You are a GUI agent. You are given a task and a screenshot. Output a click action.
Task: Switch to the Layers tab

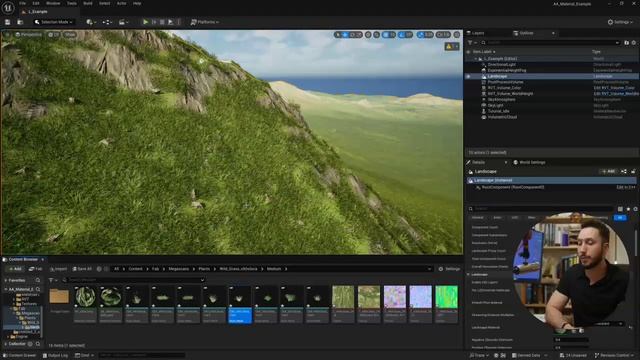[x=476, y=33]
